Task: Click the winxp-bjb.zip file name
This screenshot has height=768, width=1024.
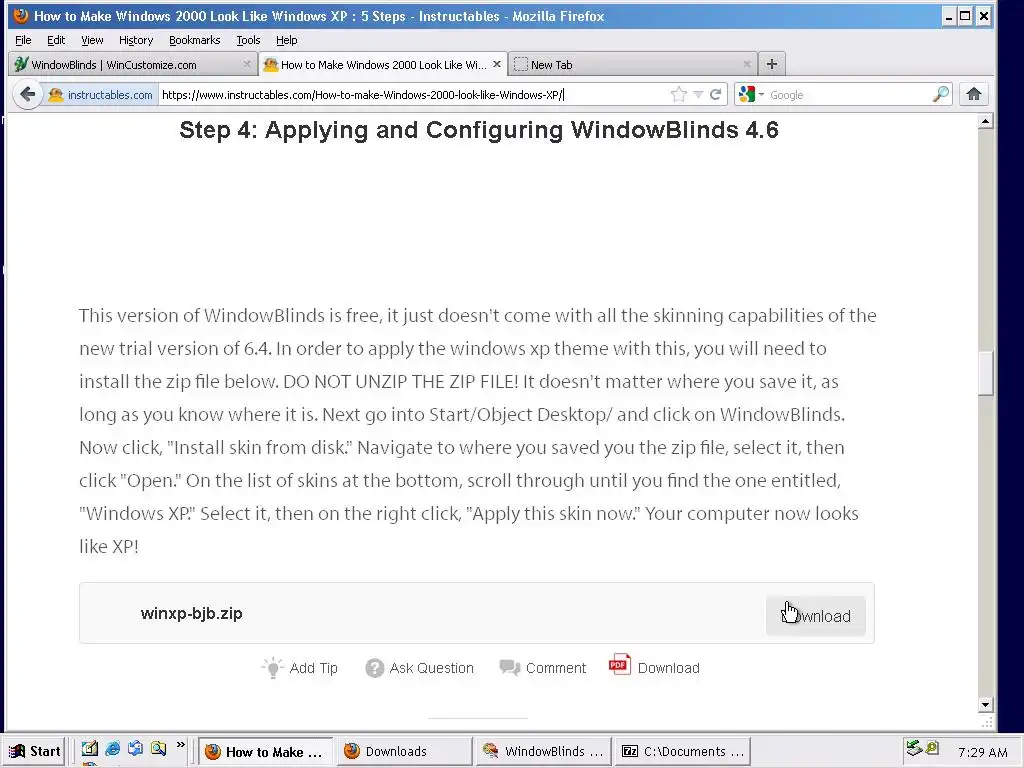Action: pos(191,613)
